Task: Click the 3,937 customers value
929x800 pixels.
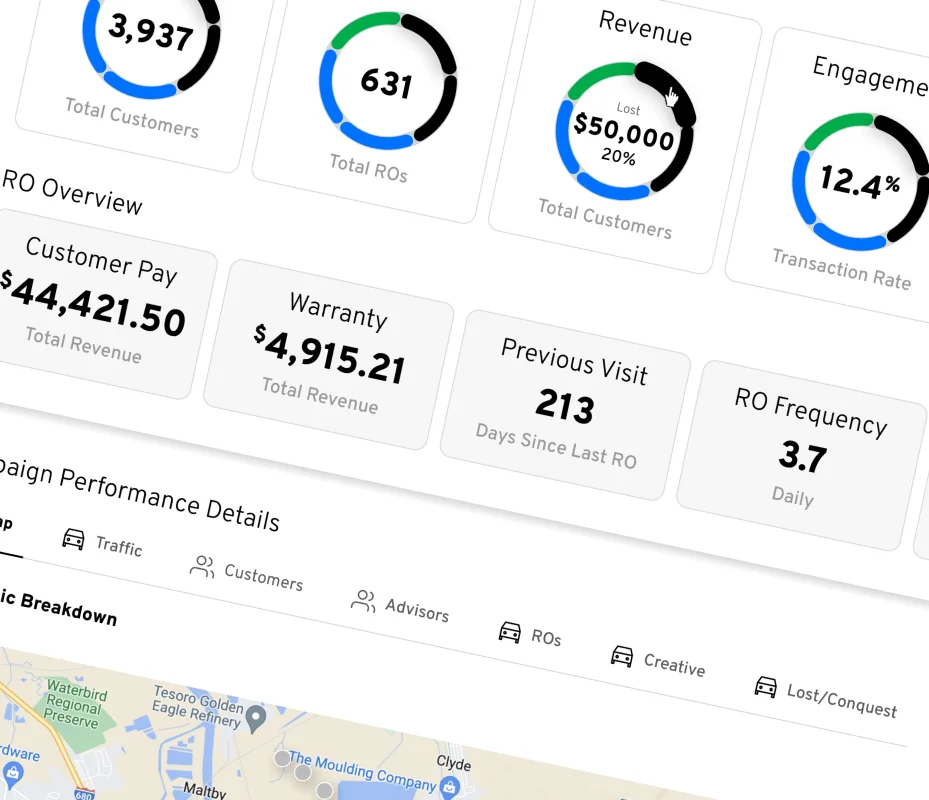Action: 150,31
